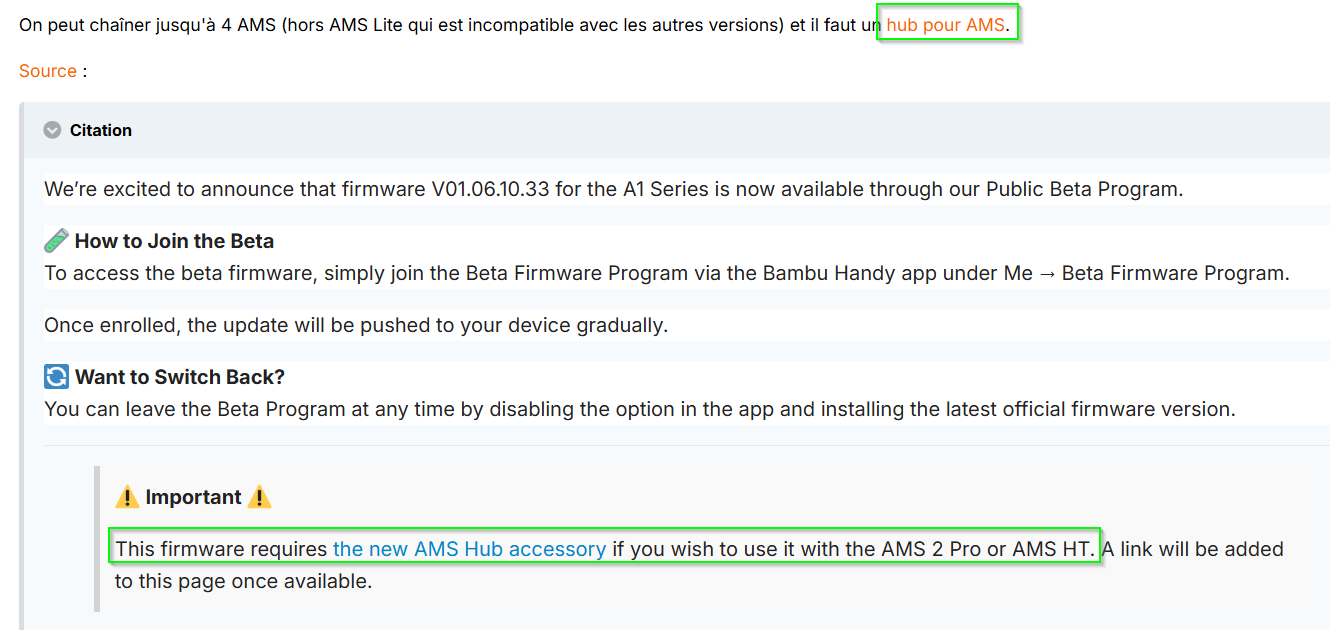Click the blue sync arrows icon
This screenshot has width=1330, height=630.
pyautogui.click(x=56, y=377)
